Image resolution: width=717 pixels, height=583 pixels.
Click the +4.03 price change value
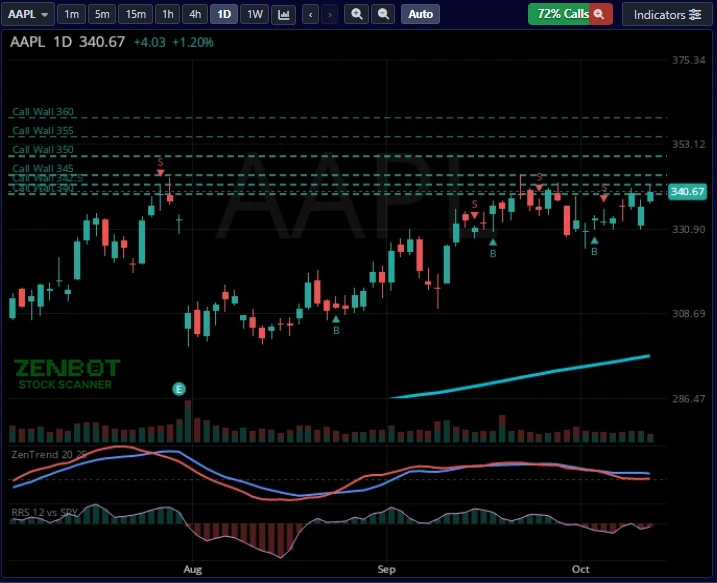150,43
